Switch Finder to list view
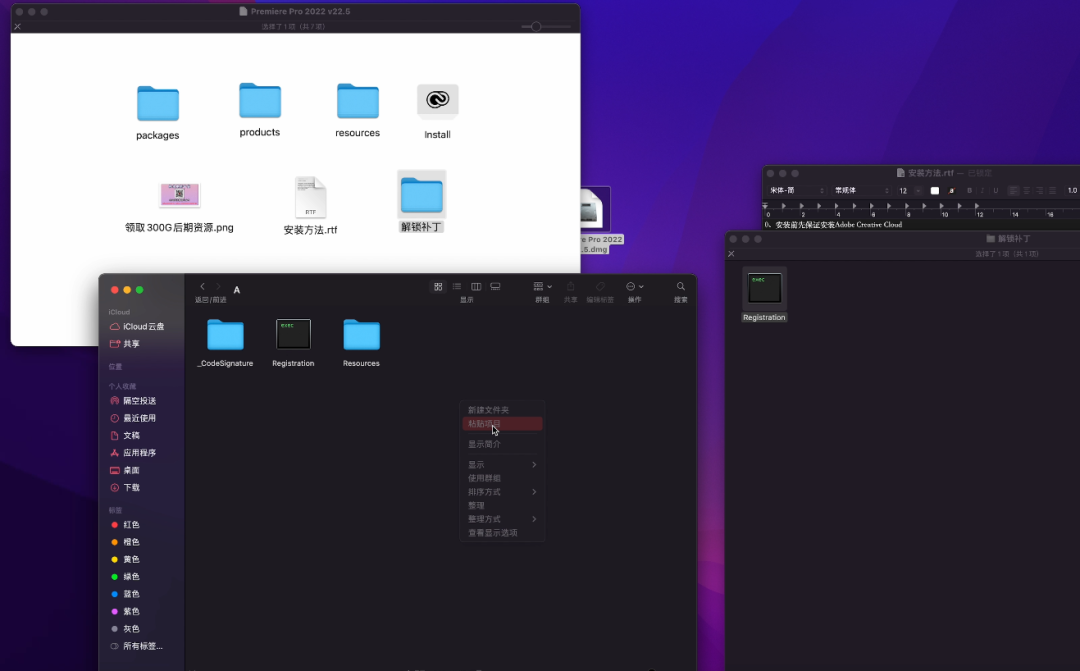Image resolution: width=1080 pixels, height=671 pixels. click(x=457, y=287)
